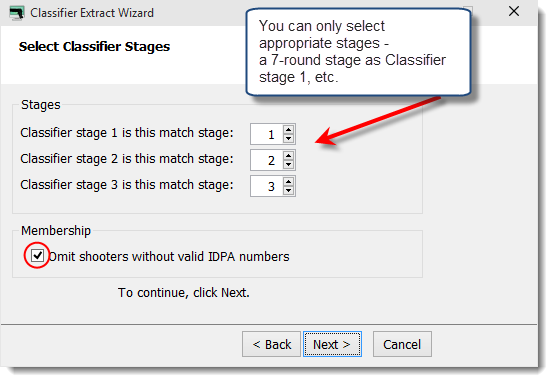Select the Classifier stage 2 number field

[x=267, y=160]
